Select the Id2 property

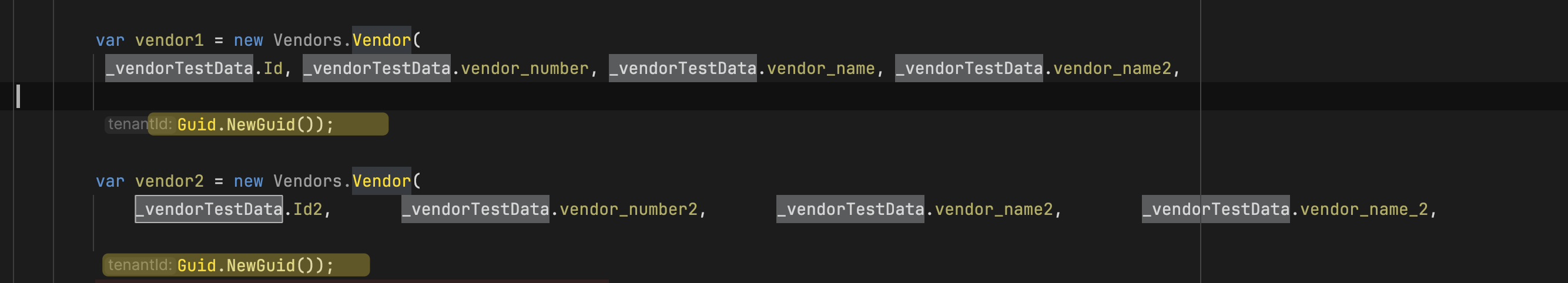coord(307,210)
